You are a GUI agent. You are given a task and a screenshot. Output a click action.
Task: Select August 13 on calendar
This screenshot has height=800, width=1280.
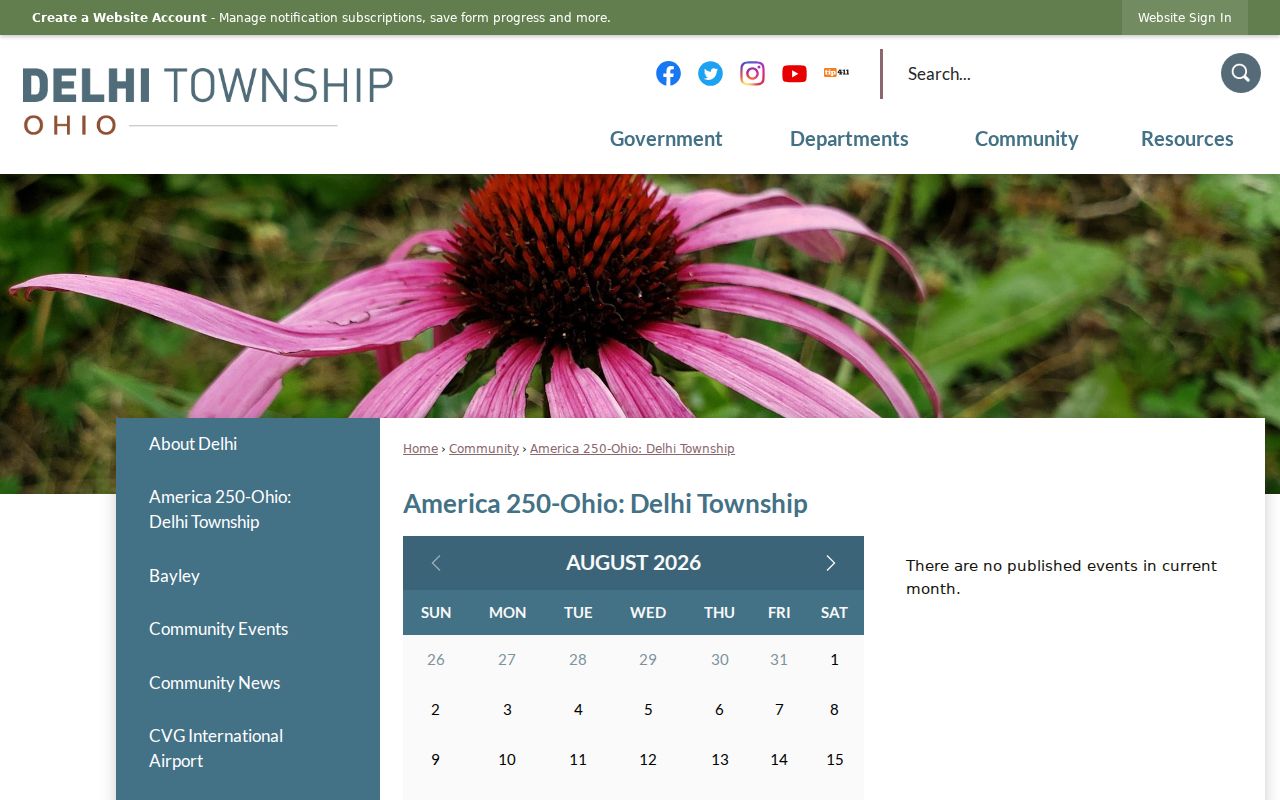click(720, 760)
